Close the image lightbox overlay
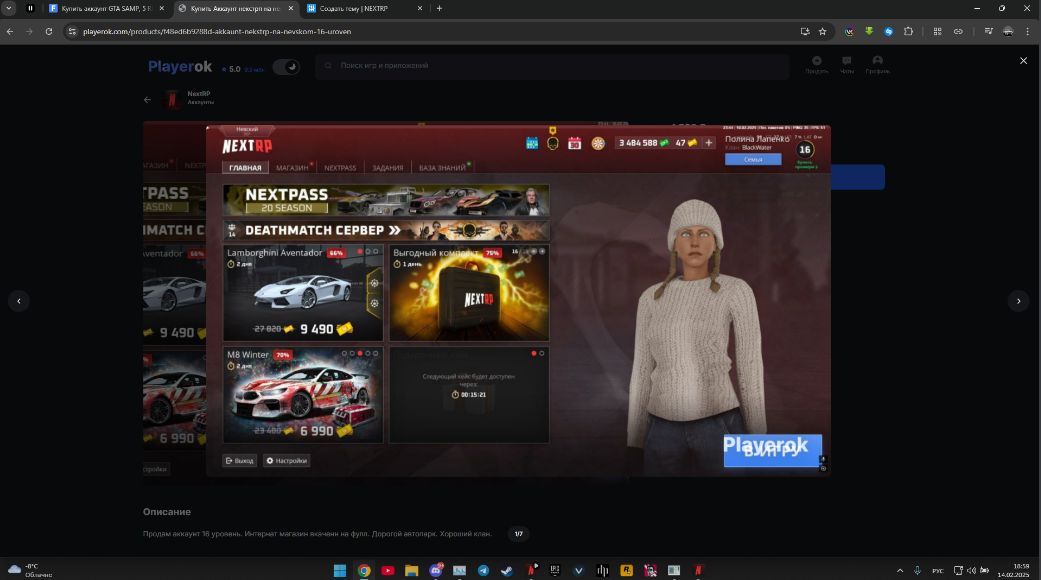This screenshot has width=1041, height=580. [x=1023, y=60]
